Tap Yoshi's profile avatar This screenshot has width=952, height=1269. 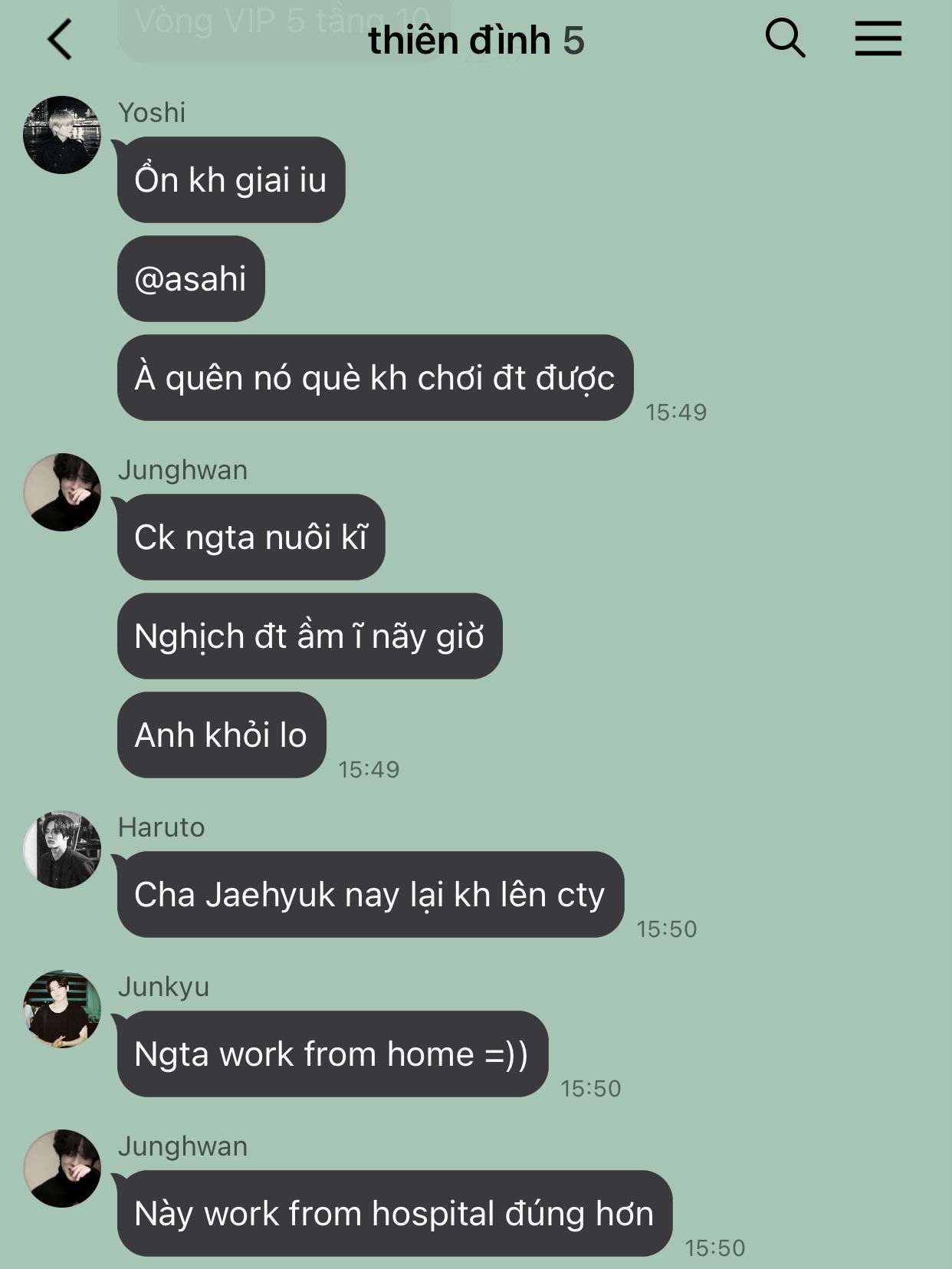[x=62, y=135]
